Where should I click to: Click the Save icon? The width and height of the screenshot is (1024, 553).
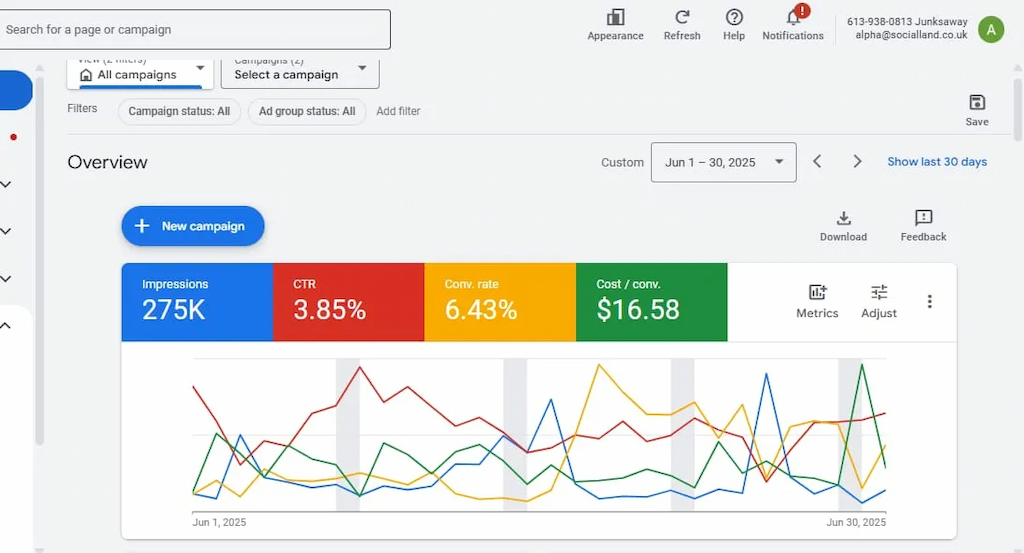tap(977, 103)
